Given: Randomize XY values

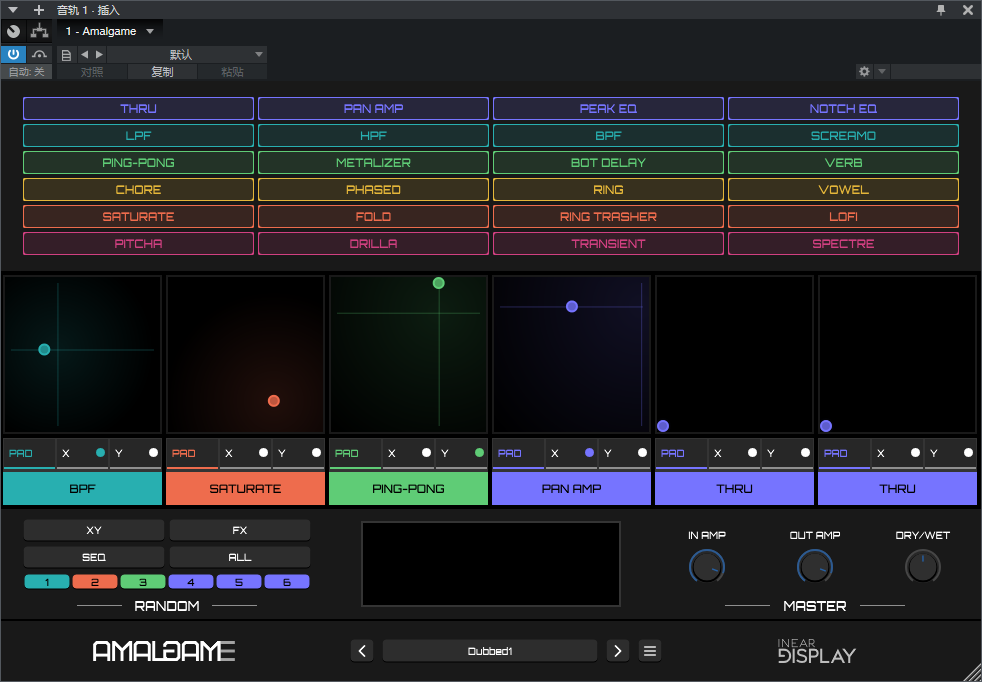Looking at the screenshot, I should pyautogui.click(x=94, y=530).
